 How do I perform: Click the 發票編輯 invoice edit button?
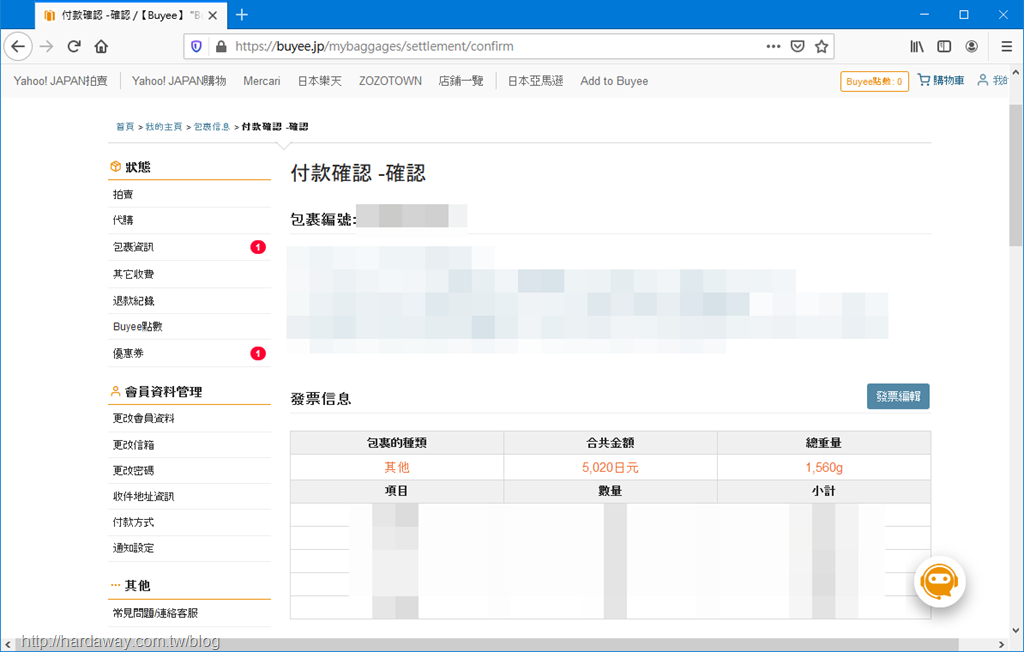point(898,396)
